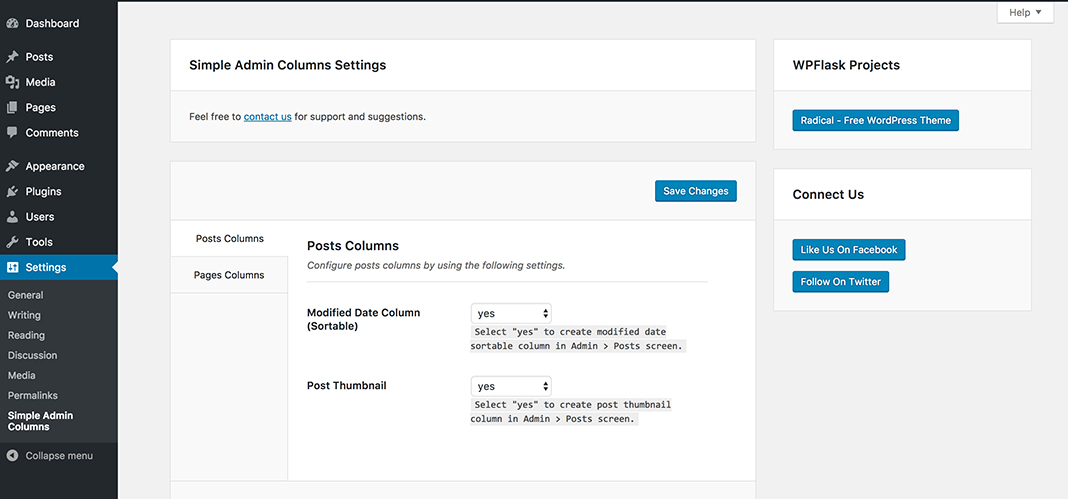Click the Comments bubble icon
1068x499 pixels.
(x=12, y=133)
